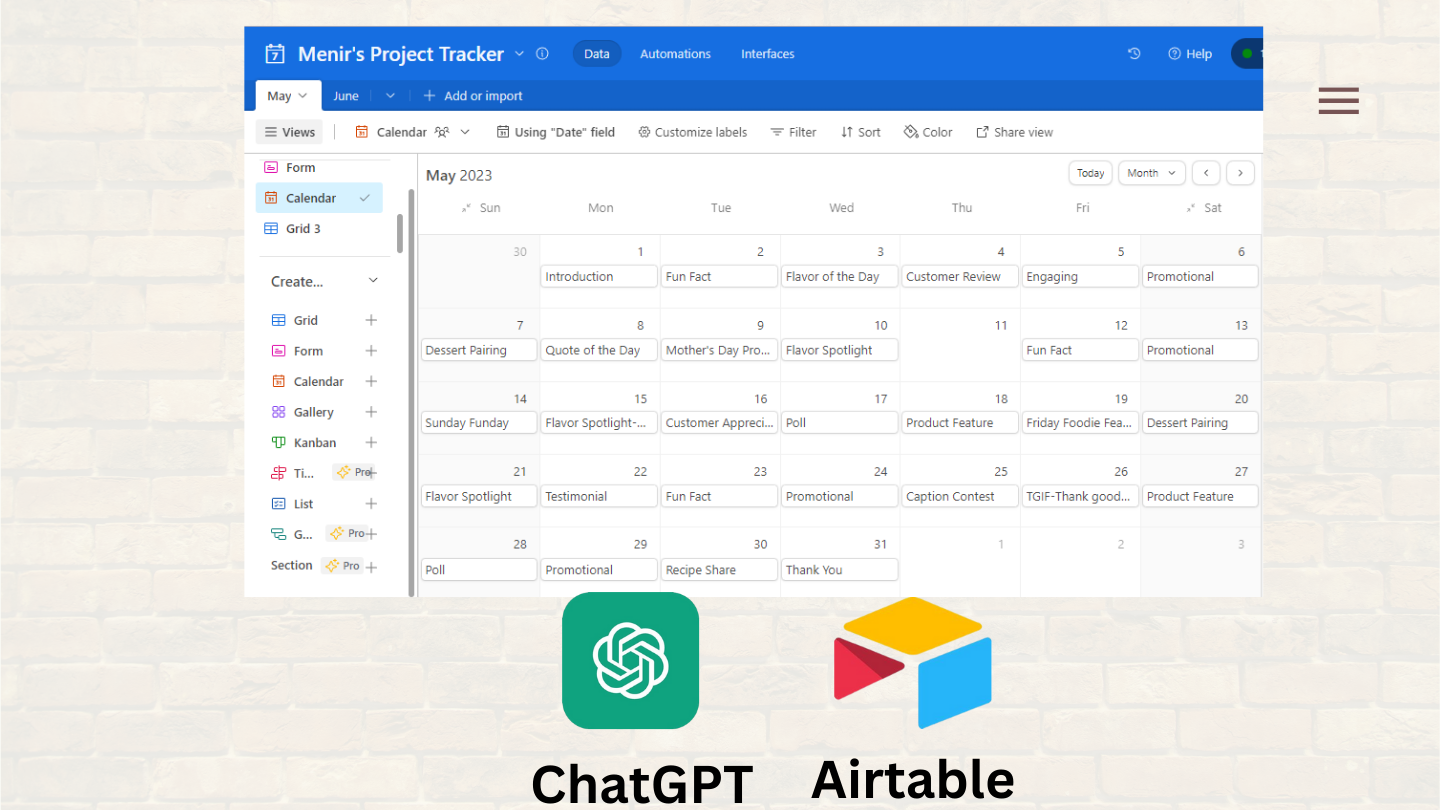Select the June table tab
This screenshot has height=810, width=1440.
pyautogui.click(x=346, y=96)
